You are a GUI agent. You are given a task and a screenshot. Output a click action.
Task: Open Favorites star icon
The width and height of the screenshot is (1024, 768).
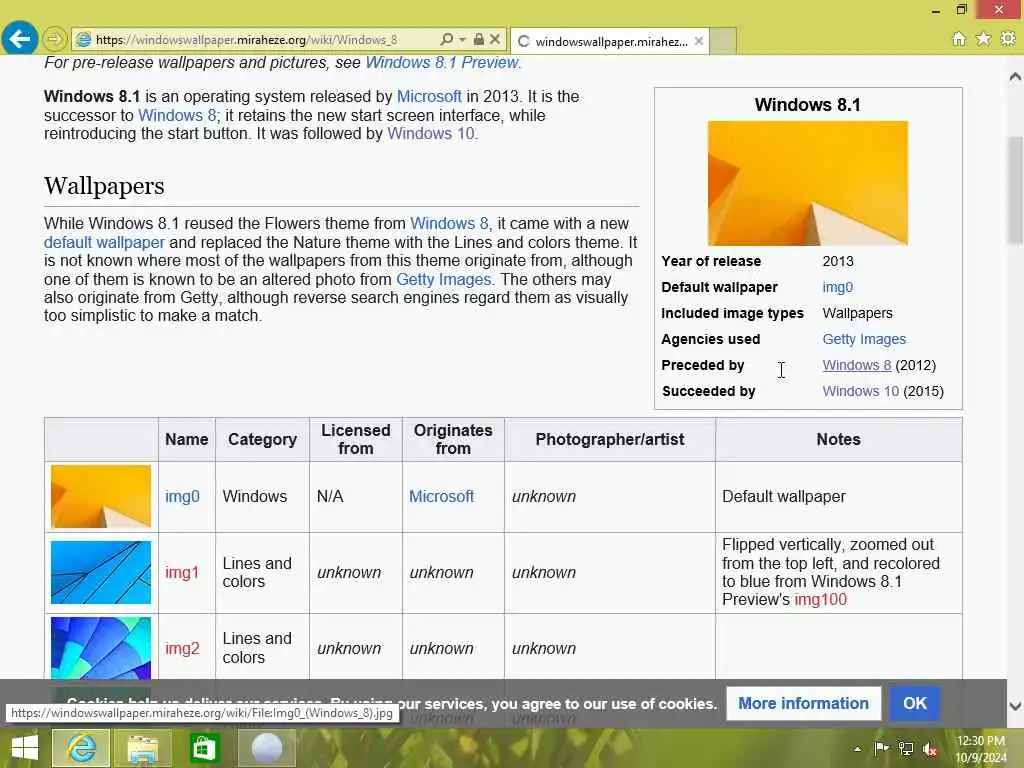point(983,39)
